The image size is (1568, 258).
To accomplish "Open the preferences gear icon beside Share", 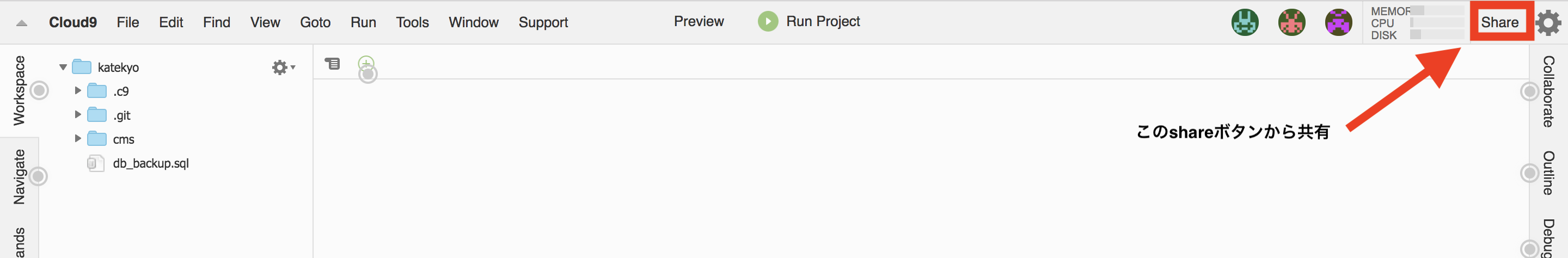I will tap(1548, 22).
